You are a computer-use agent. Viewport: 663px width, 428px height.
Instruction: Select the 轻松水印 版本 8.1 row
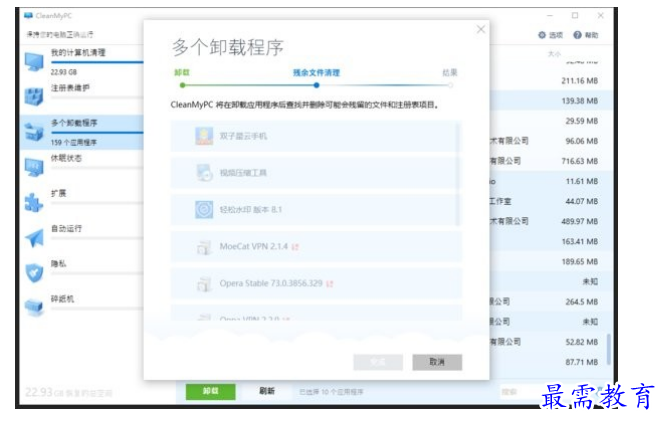315,210
